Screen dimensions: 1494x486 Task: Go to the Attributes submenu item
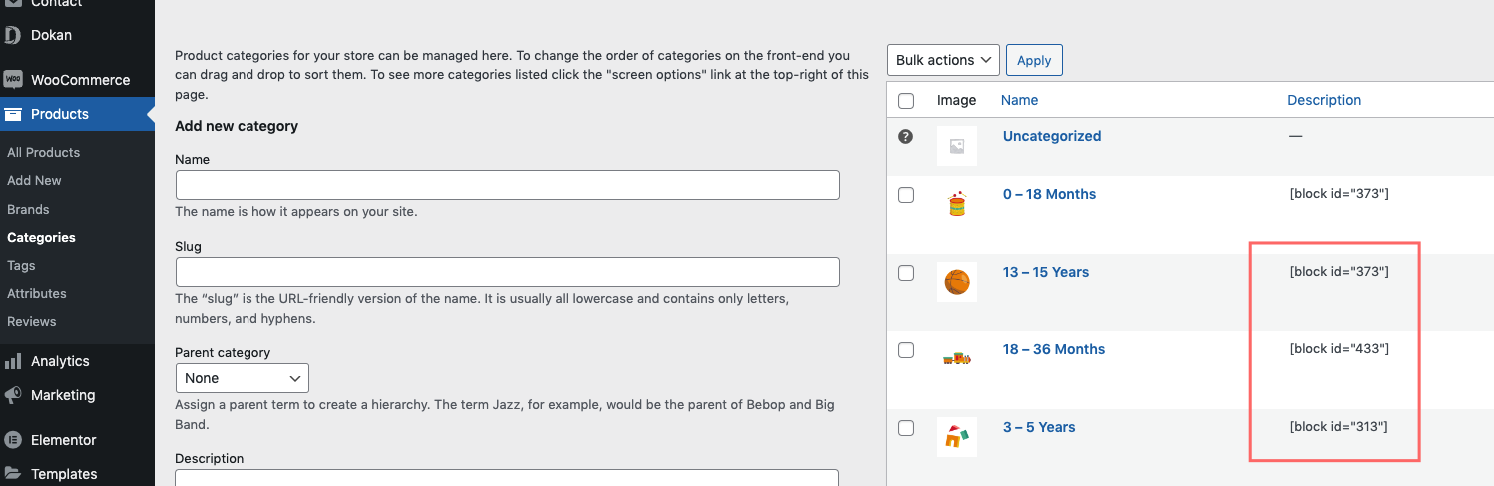(37, 293)
